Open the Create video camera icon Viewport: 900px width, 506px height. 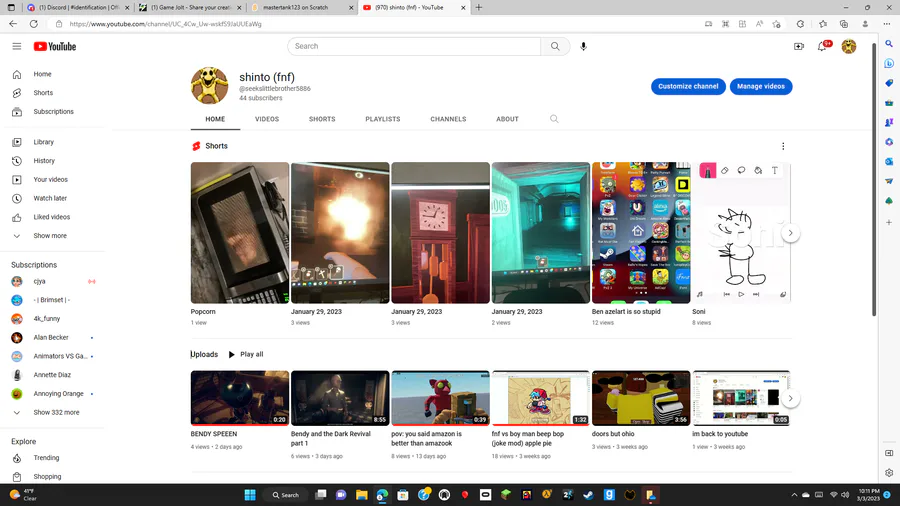pyautogui.click(x=798, y=46)
